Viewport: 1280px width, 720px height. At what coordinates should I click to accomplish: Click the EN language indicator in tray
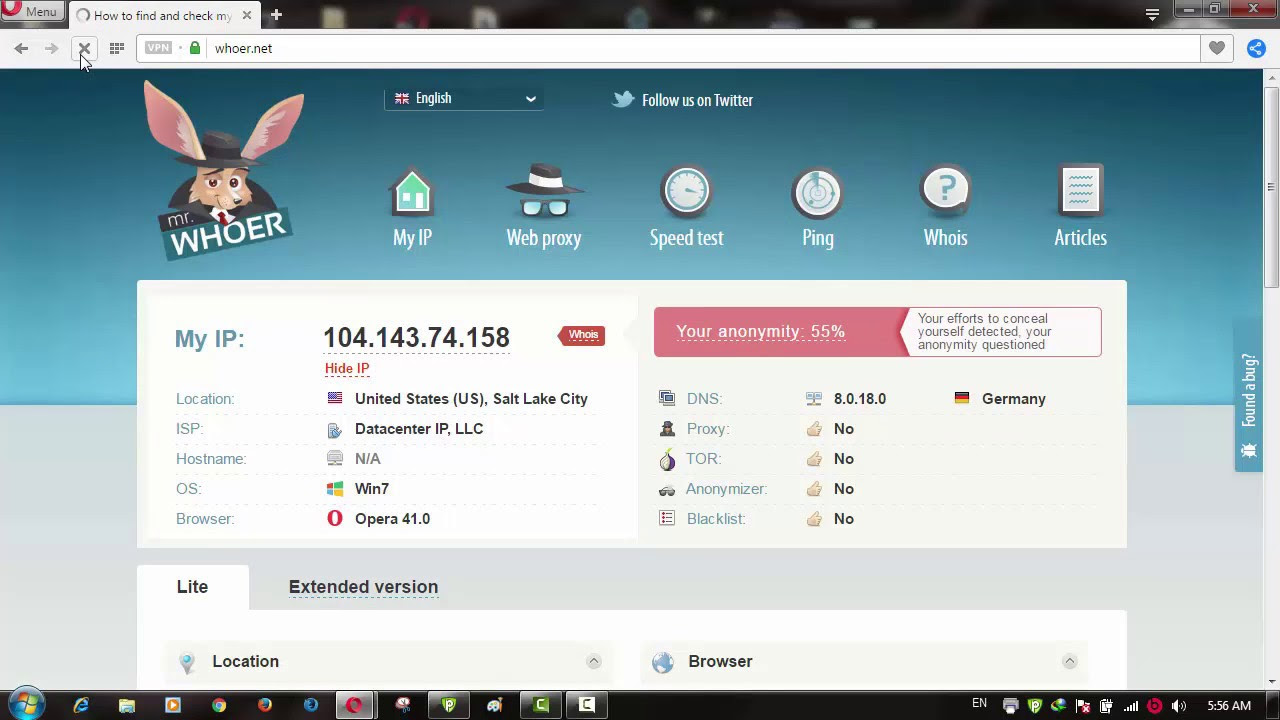[979, 704]
